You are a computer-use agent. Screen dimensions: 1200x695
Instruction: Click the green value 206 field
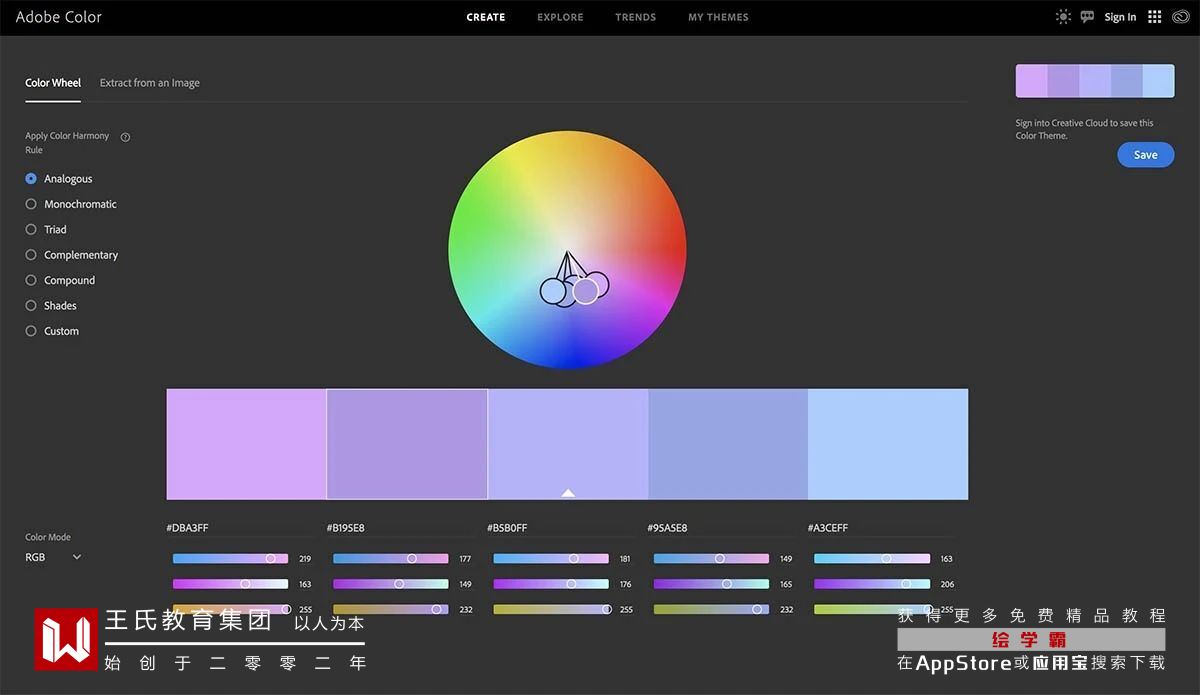click(947, 584)
